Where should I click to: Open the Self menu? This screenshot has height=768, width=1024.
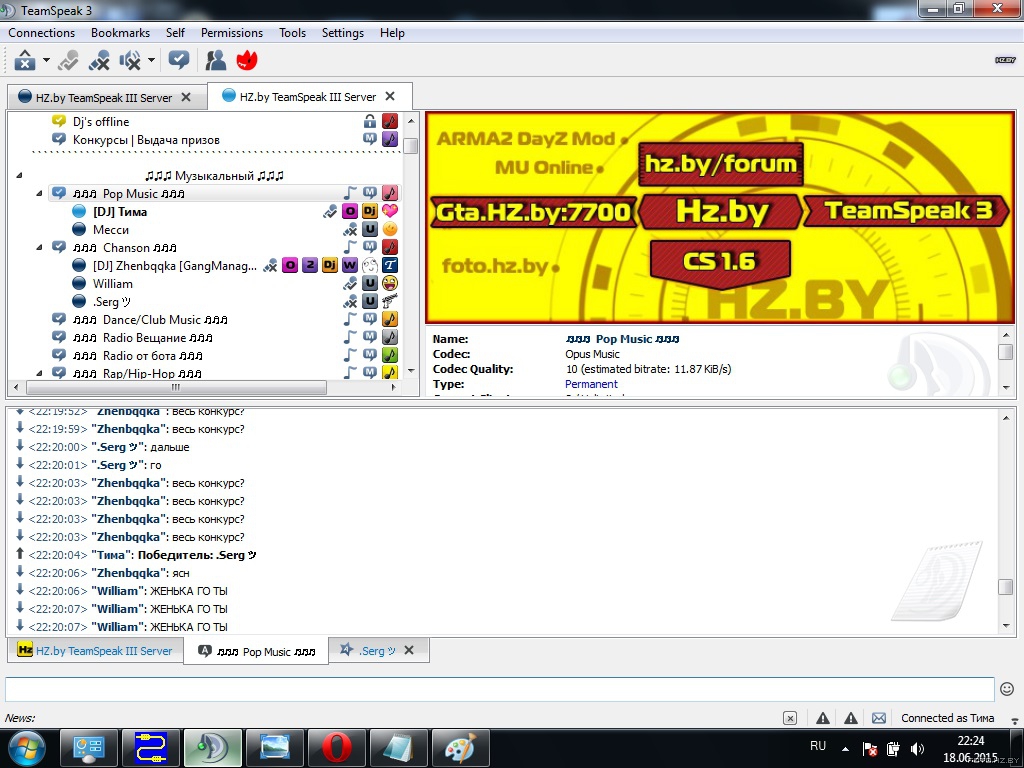pyautogui.click(x=175, y=33)
